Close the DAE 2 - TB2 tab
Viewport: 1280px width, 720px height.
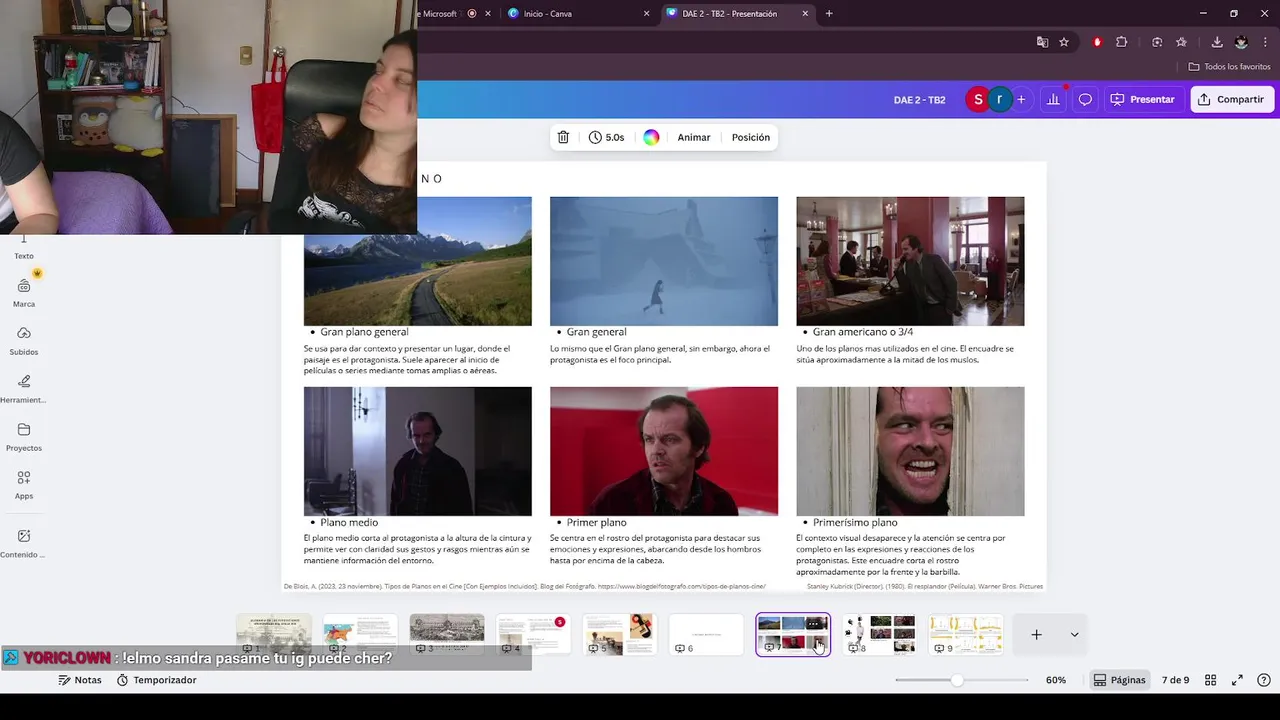[x=805, y=14]
